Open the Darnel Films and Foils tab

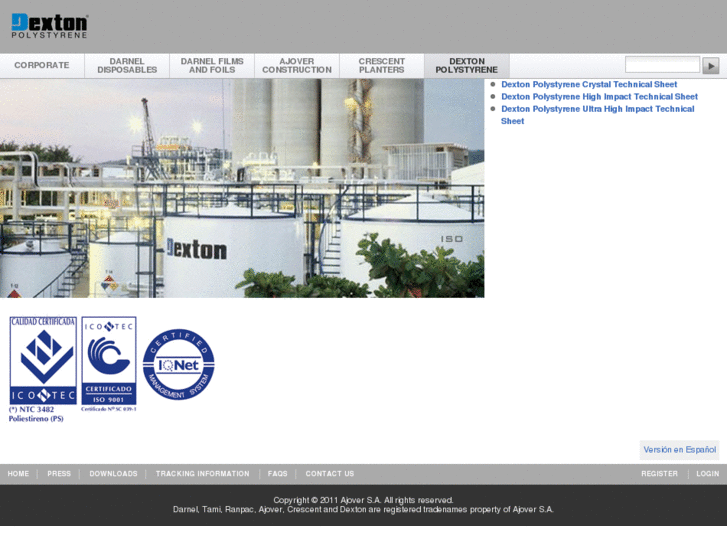point(212,65)
